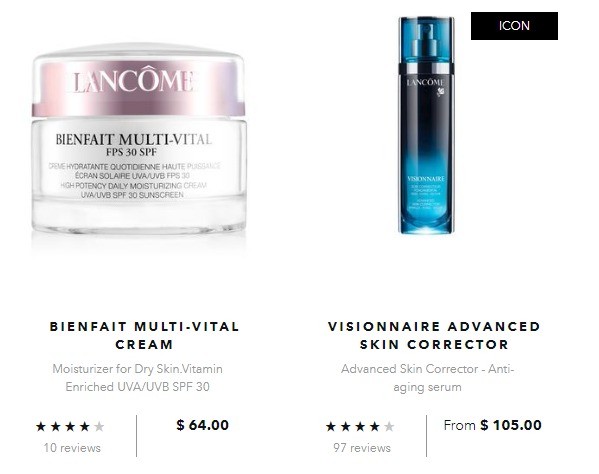This screenshot has width=599, height=474.
Task: Open Bienfait Multi-Vital Cream product title
Action: [144, 335]
